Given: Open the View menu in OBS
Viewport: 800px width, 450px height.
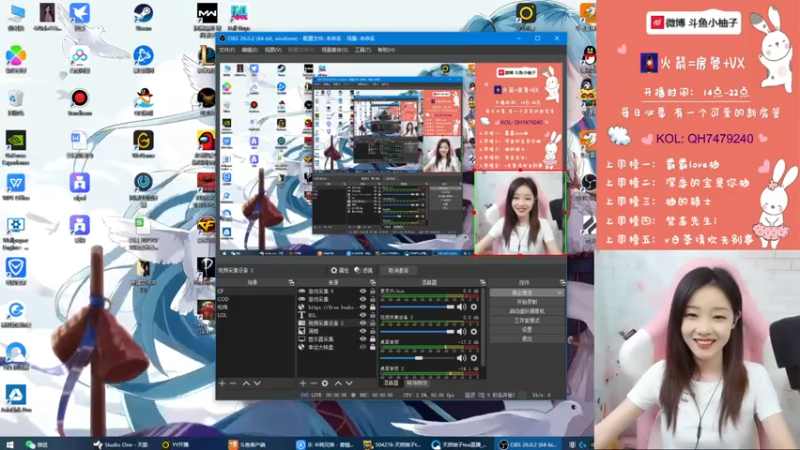Looking at the screenshot, I should (x=273, y=50).
